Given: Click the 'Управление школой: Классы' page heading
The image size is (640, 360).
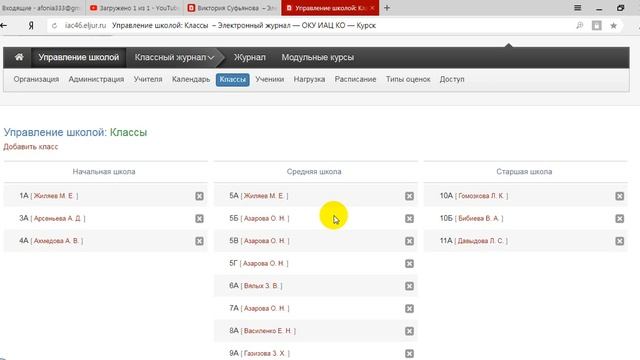Looking at the screenshot, I should tap(75, 132).
